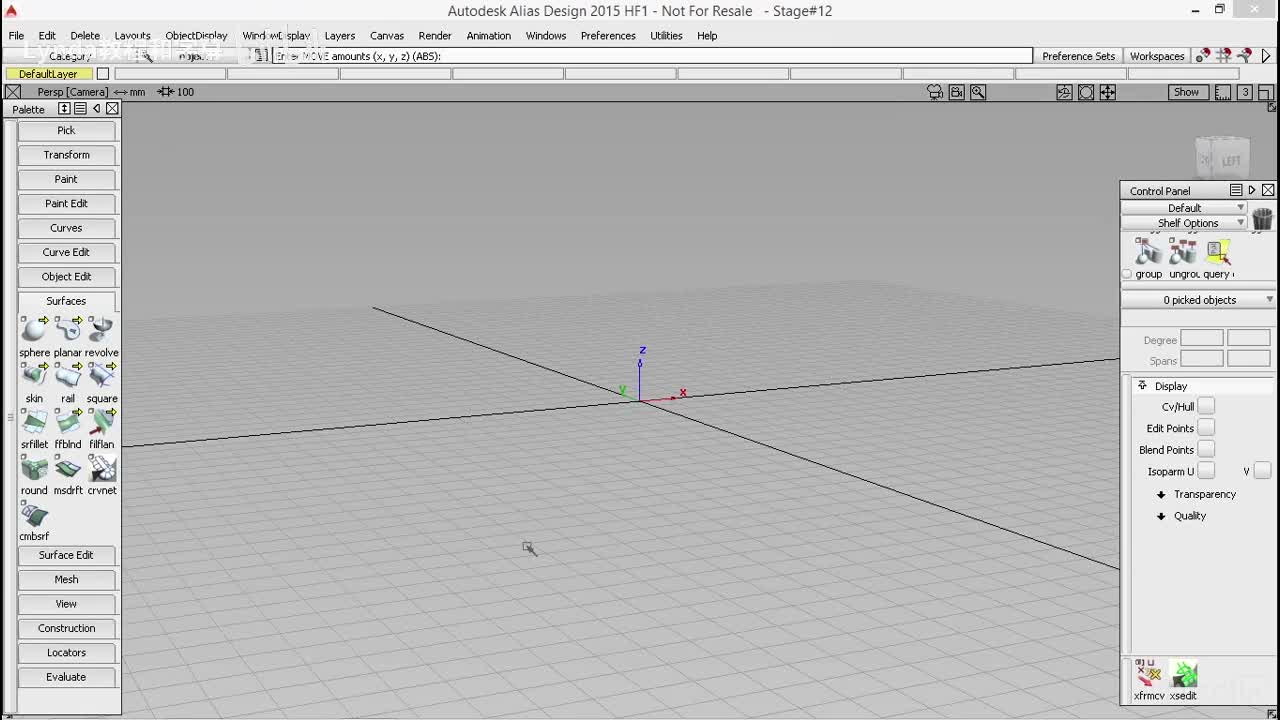The height and width of the screenshot is (720, 1280).
Task: Toggle the magnet point snap icon
Action: click(x=1203, y=56)
